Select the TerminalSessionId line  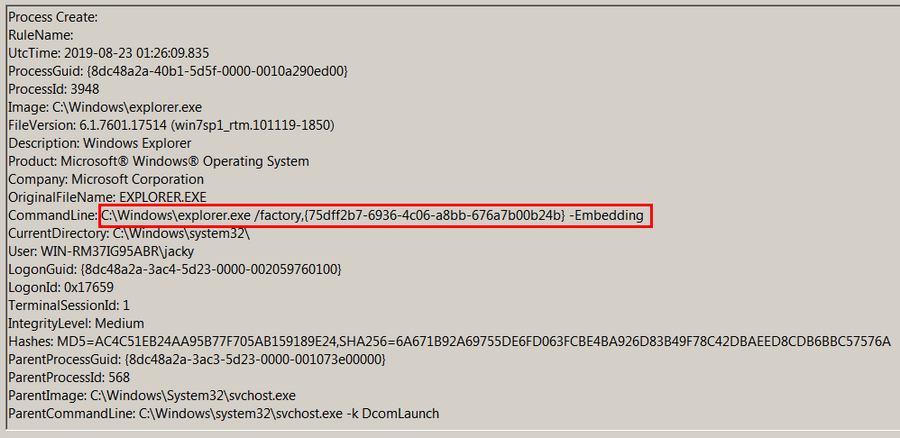(x=69, y=305)
